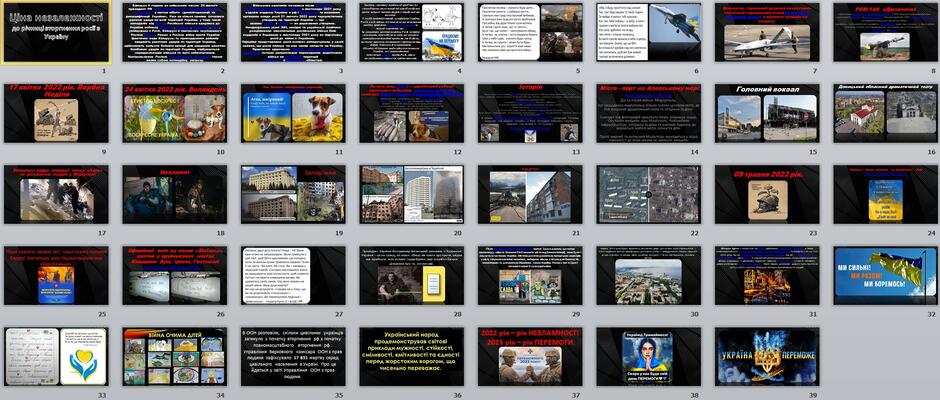Viewport: 940px width, 400px height.
Task: Select slide 12 with shells and dog photos
Action: click(x=411, y=113)
